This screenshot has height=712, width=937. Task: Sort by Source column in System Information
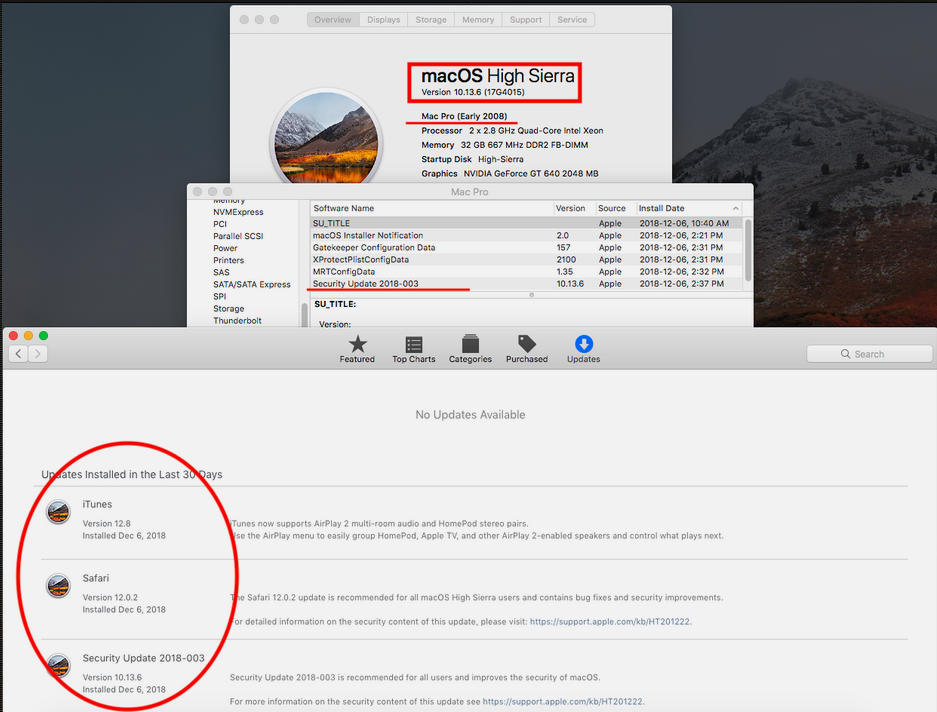616,208
